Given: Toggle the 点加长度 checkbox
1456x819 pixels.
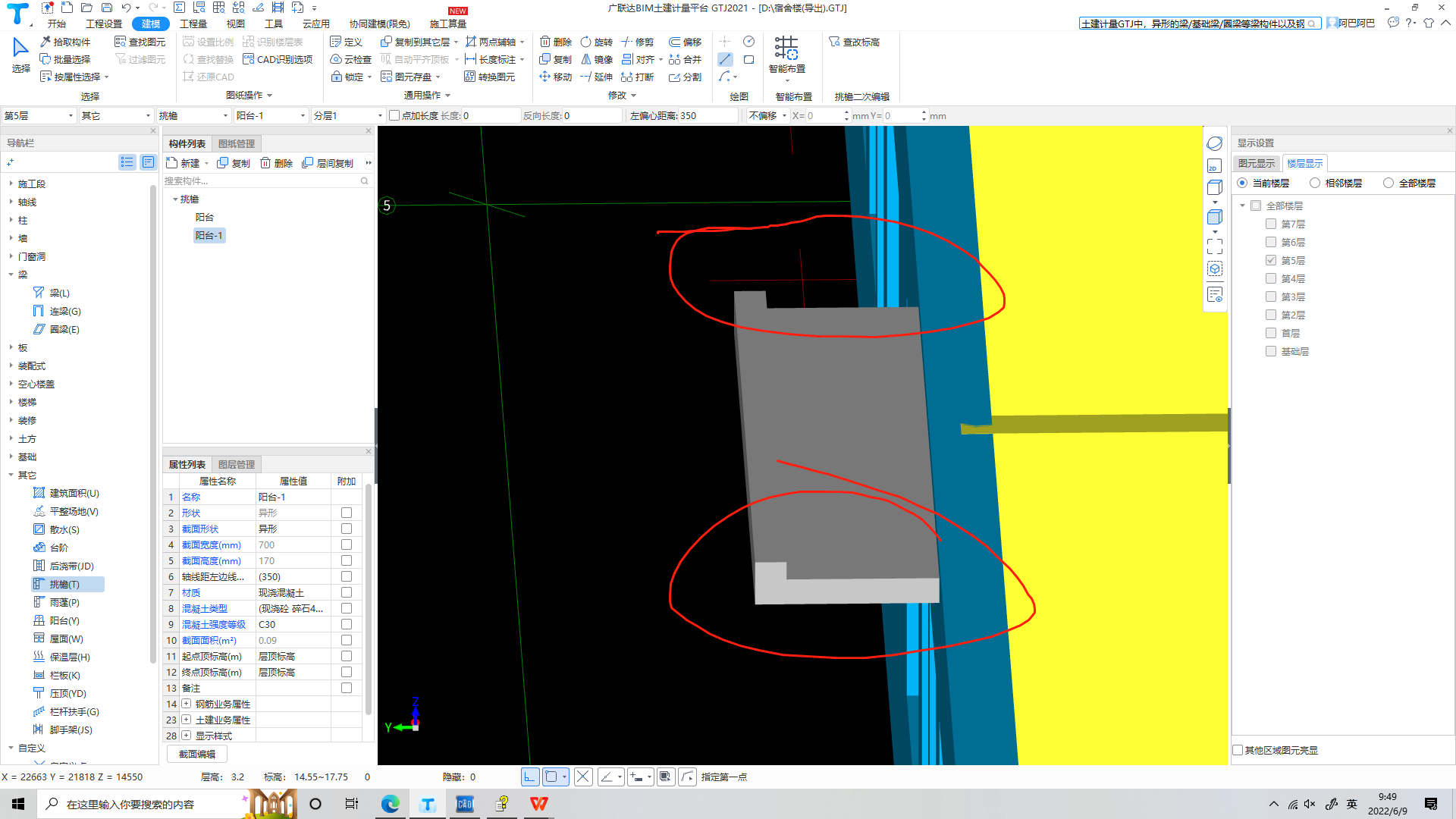Looking at the screenshot, I should (394, 115).
